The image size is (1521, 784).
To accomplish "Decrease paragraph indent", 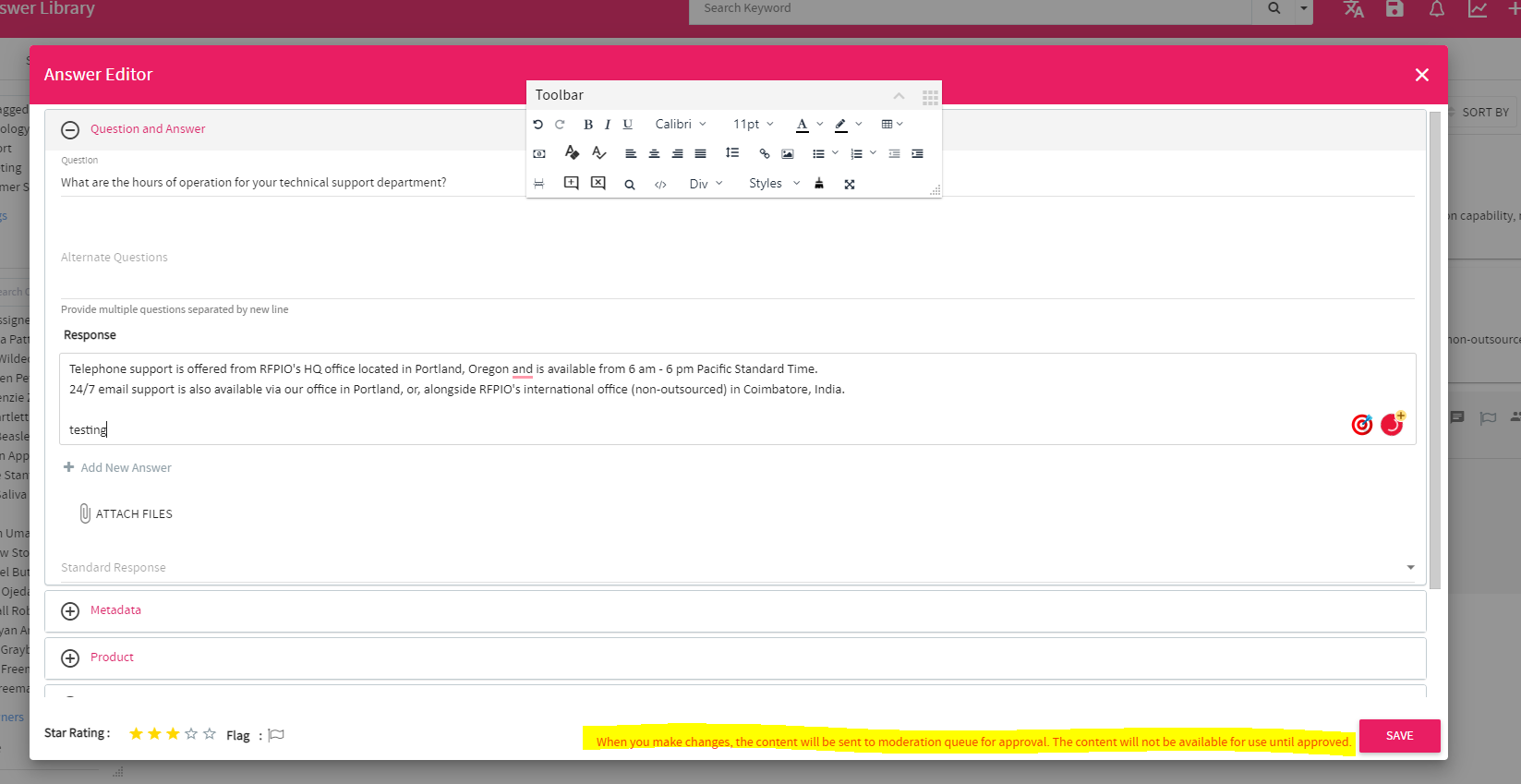I will coord(895,154).
